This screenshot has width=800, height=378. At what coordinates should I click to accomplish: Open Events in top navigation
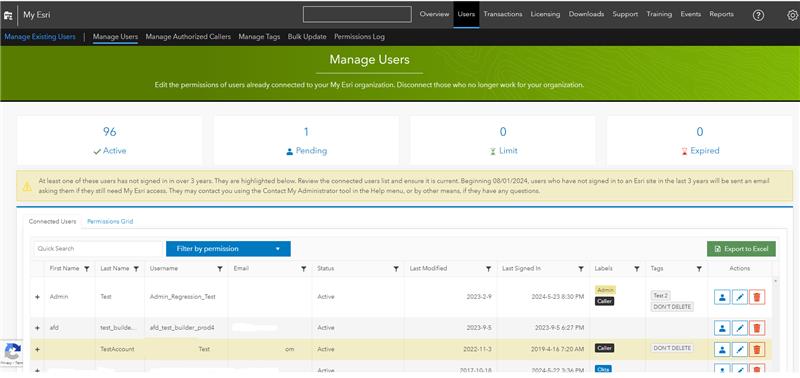(x=691, y=14)
